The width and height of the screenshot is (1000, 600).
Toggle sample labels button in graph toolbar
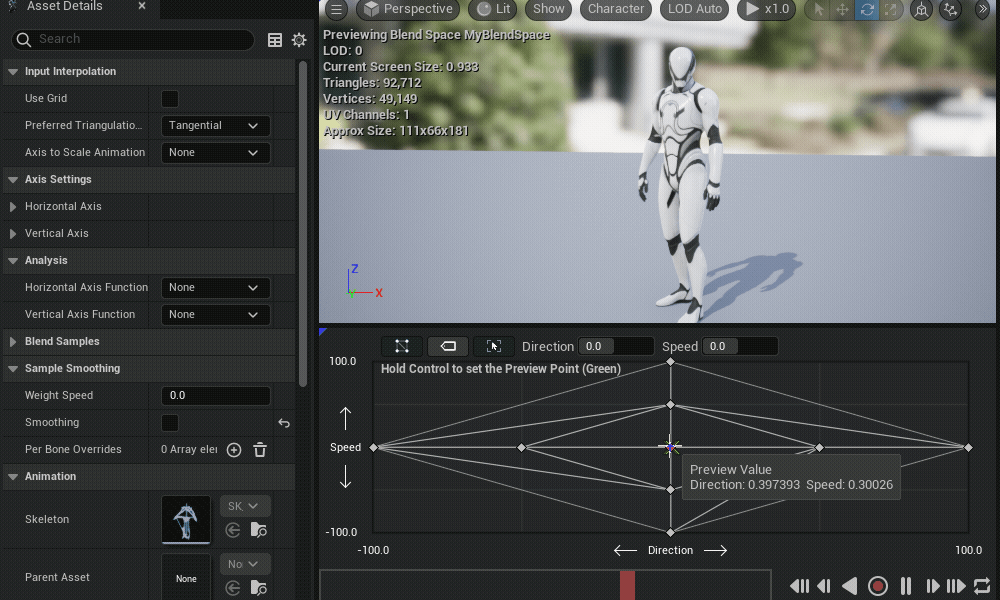(448, 346)
